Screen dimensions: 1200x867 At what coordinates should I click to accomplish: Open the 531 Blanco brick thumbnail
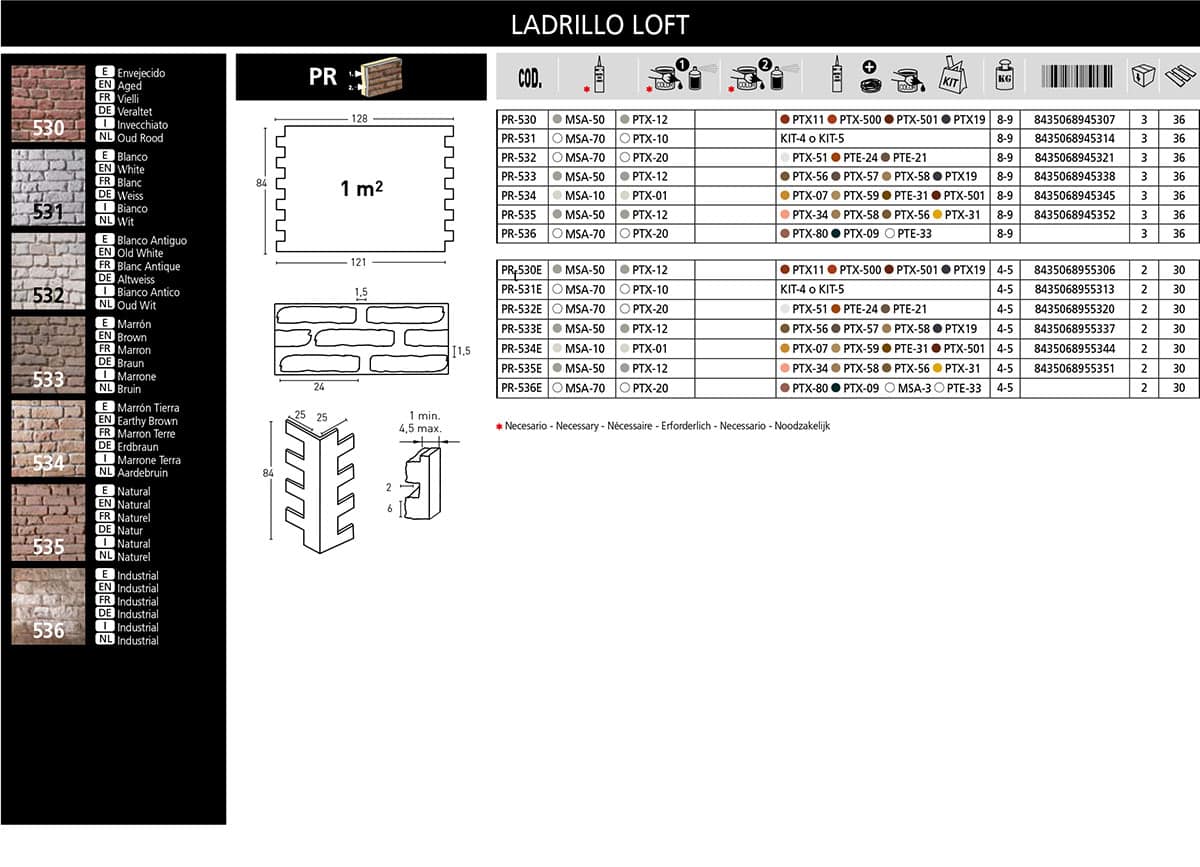pyautogui.click(x=48, y=187)
